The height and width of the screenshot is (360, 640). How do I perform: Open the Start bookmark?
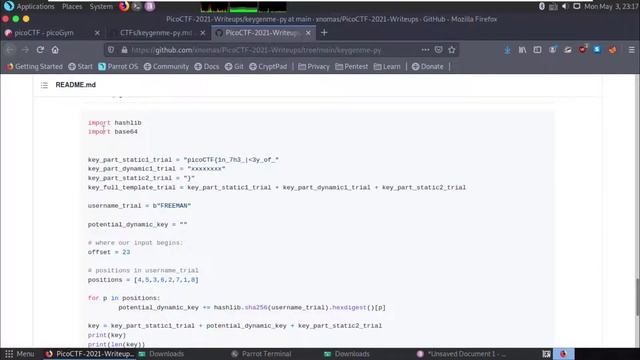tap(80, 67)
